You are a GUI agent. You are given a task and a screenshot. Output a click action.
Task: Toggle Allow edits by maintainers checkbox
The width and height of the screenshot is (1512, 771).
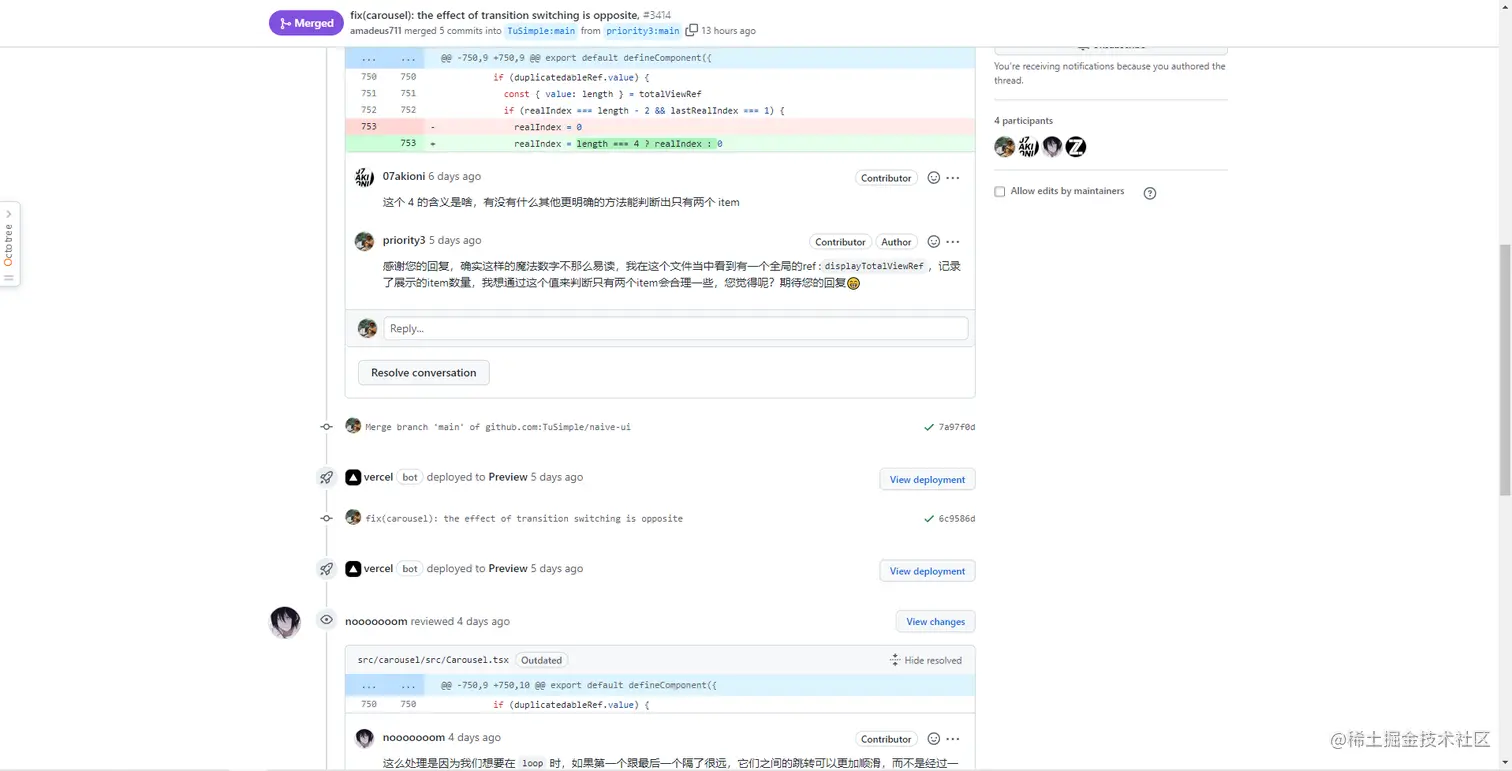1000,191
